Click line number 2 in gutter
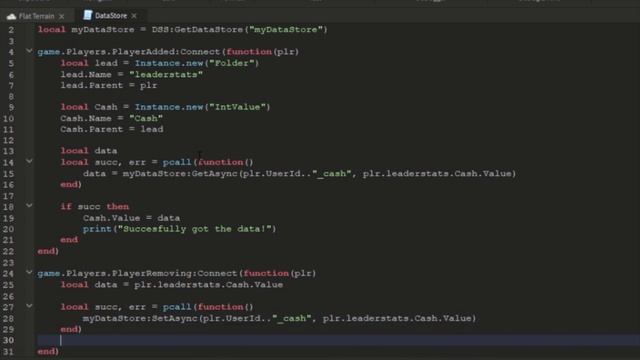640x360 pixels. point(11,30)
